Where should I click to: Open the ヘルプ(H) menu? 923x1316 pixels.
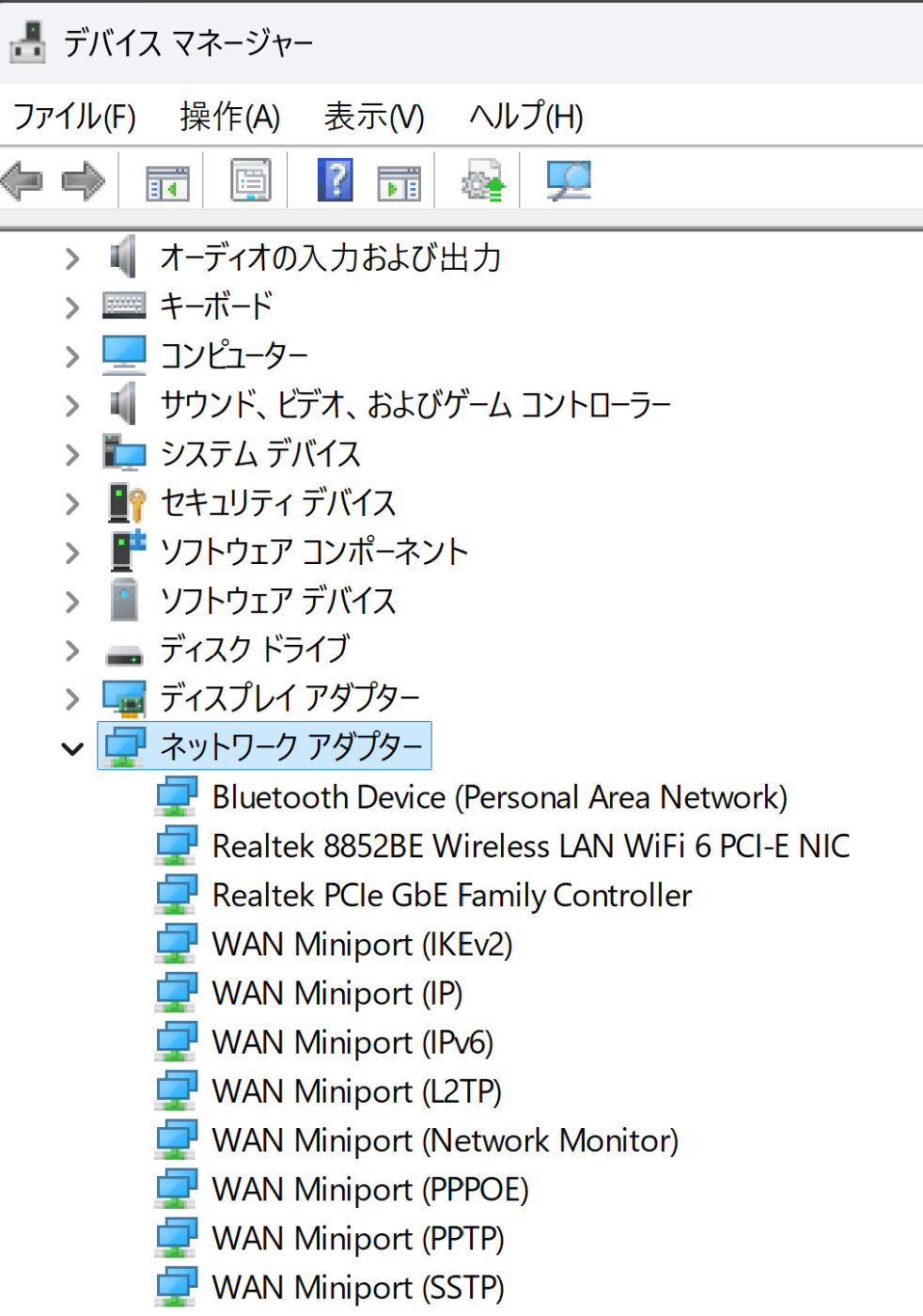(x=526, y=117)
